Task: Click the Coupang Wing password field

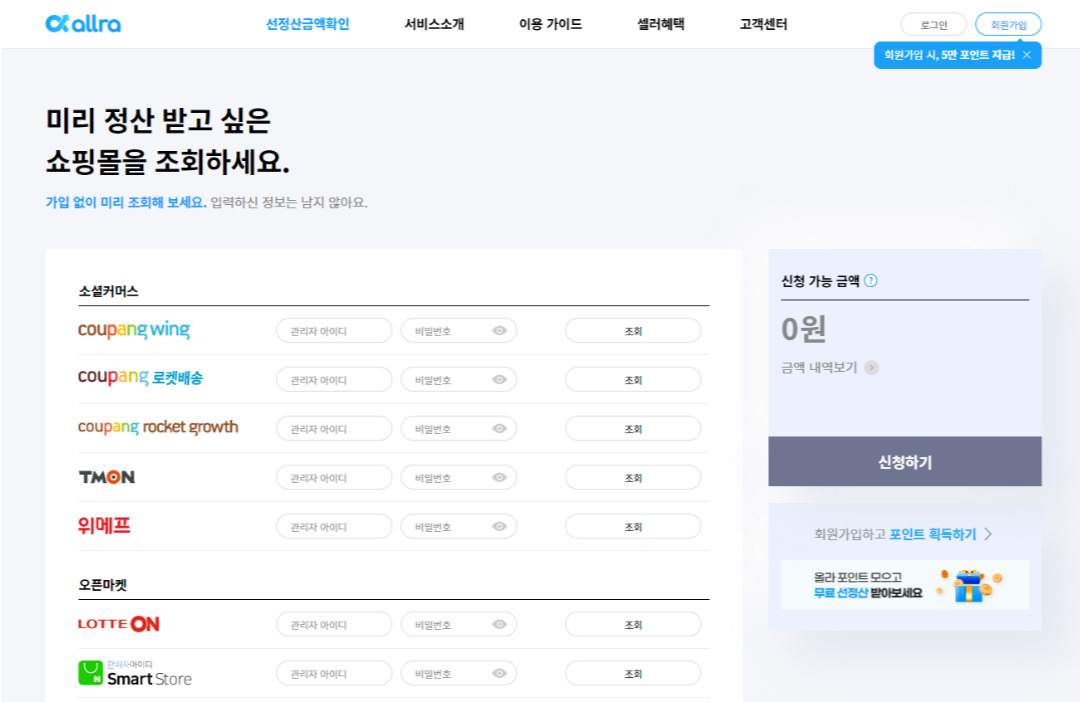Action: [459, 331]
